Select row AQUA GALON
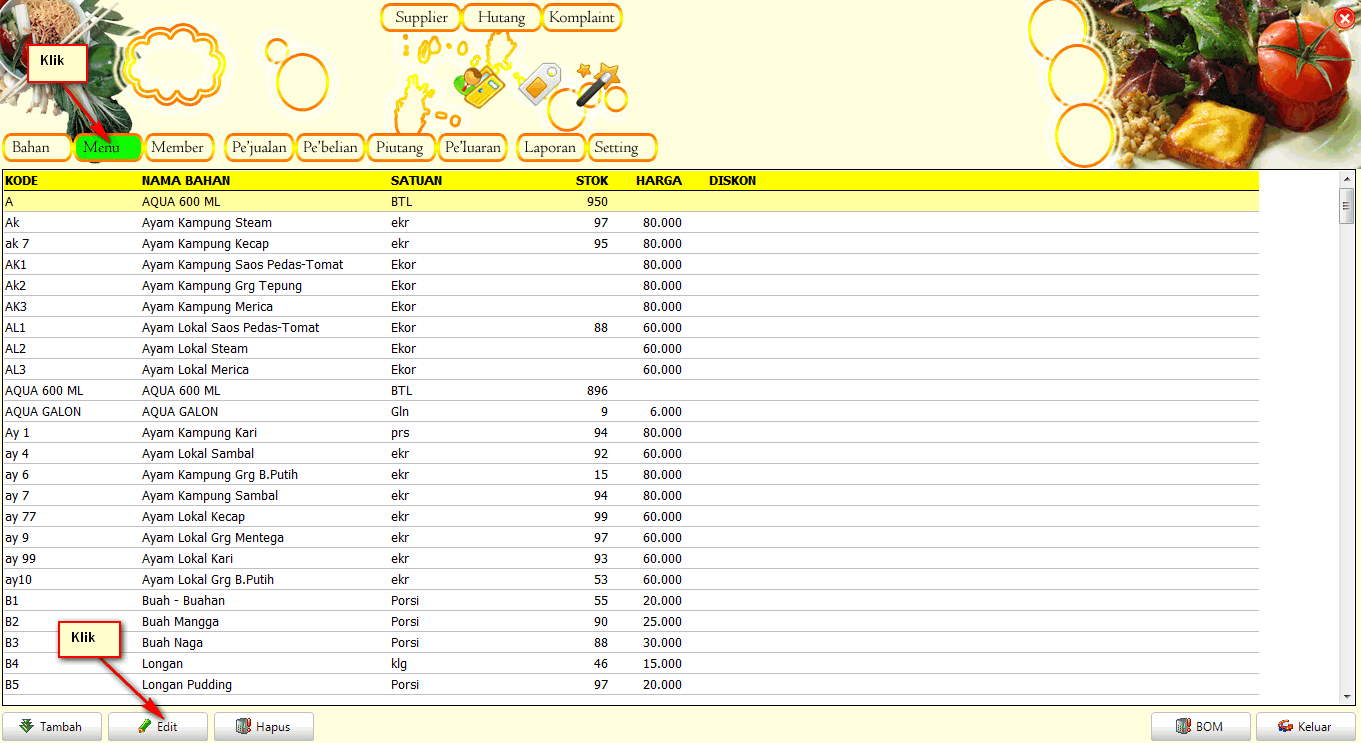 (x=631, y=412)
